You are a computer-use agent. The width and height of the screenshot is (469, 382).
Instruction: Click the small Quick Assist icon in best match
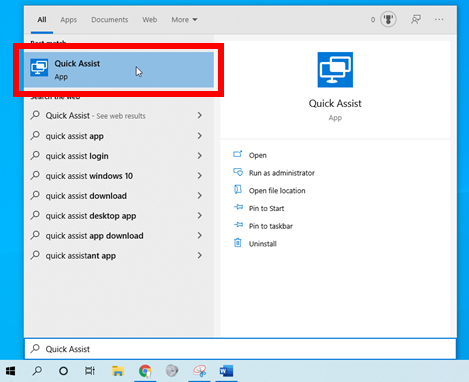(39, 68)
